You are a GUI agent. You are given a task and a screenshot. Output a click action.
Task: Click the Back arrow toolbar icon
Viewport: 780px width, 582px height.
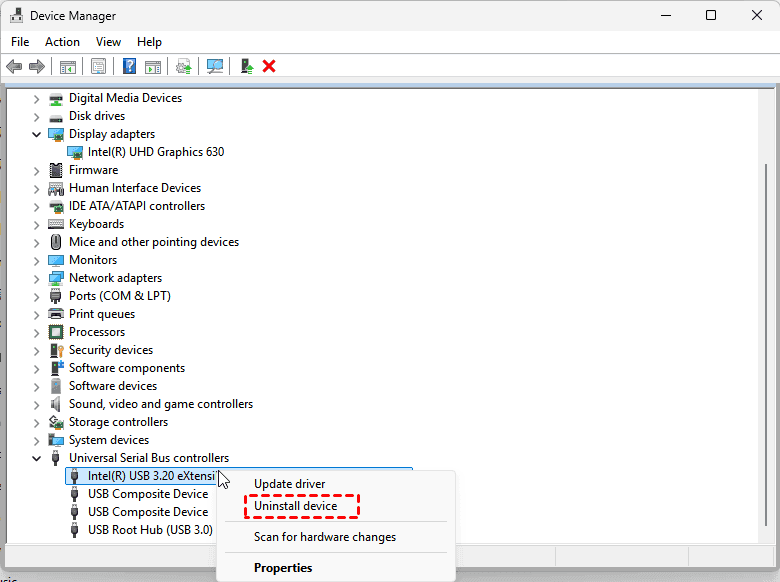[x=14, y=66]
